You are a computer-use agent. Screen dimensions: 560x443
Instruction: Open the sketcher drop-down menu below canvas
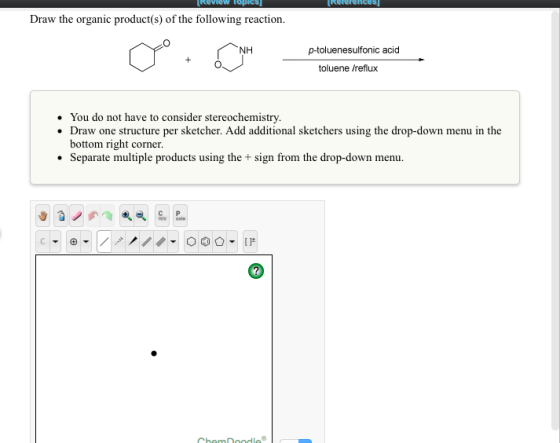pyautogui.click(x=296, y=441)
